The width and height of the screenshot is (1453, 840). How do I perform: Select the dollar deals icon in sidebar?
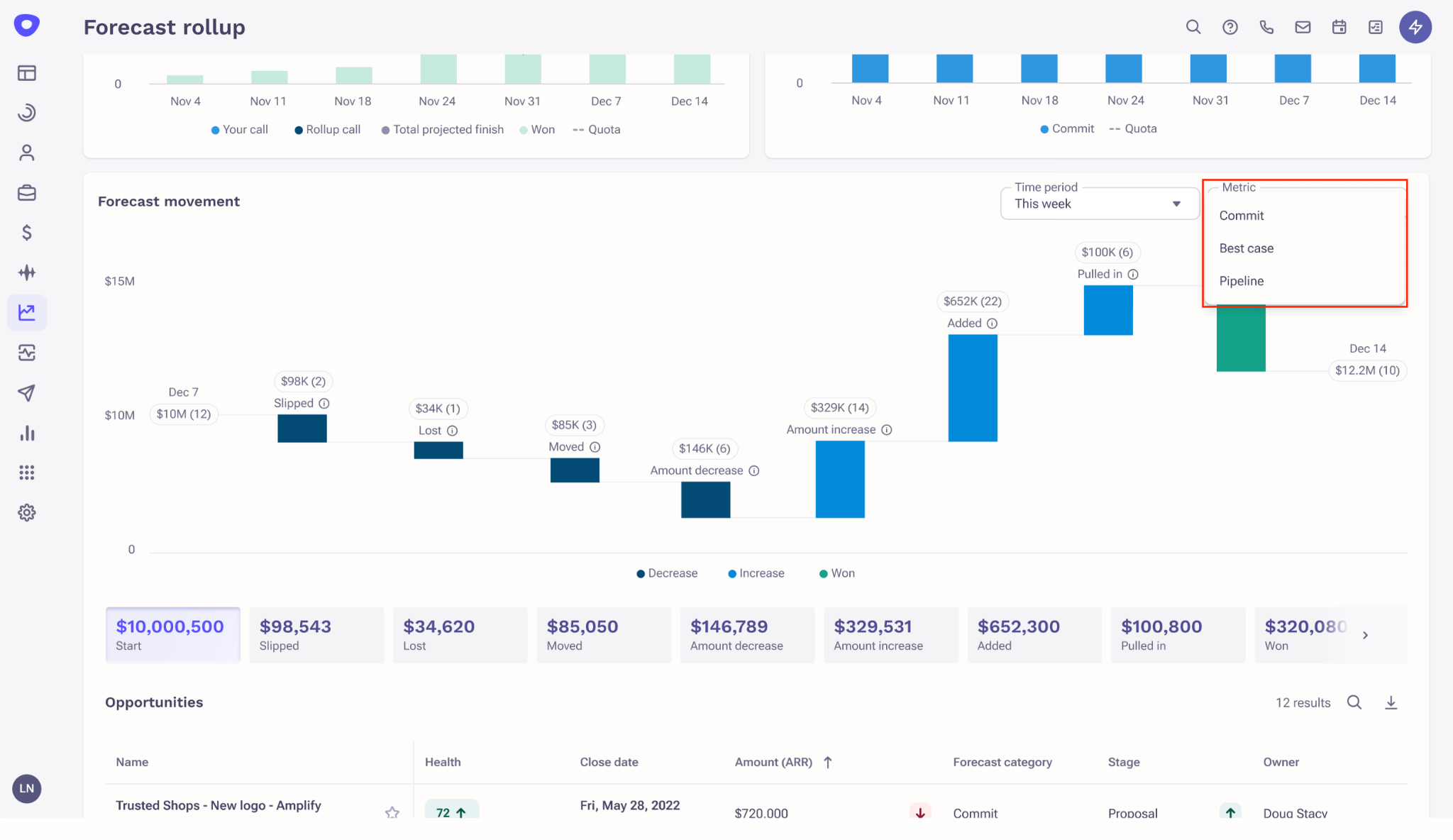click(27, 231)
